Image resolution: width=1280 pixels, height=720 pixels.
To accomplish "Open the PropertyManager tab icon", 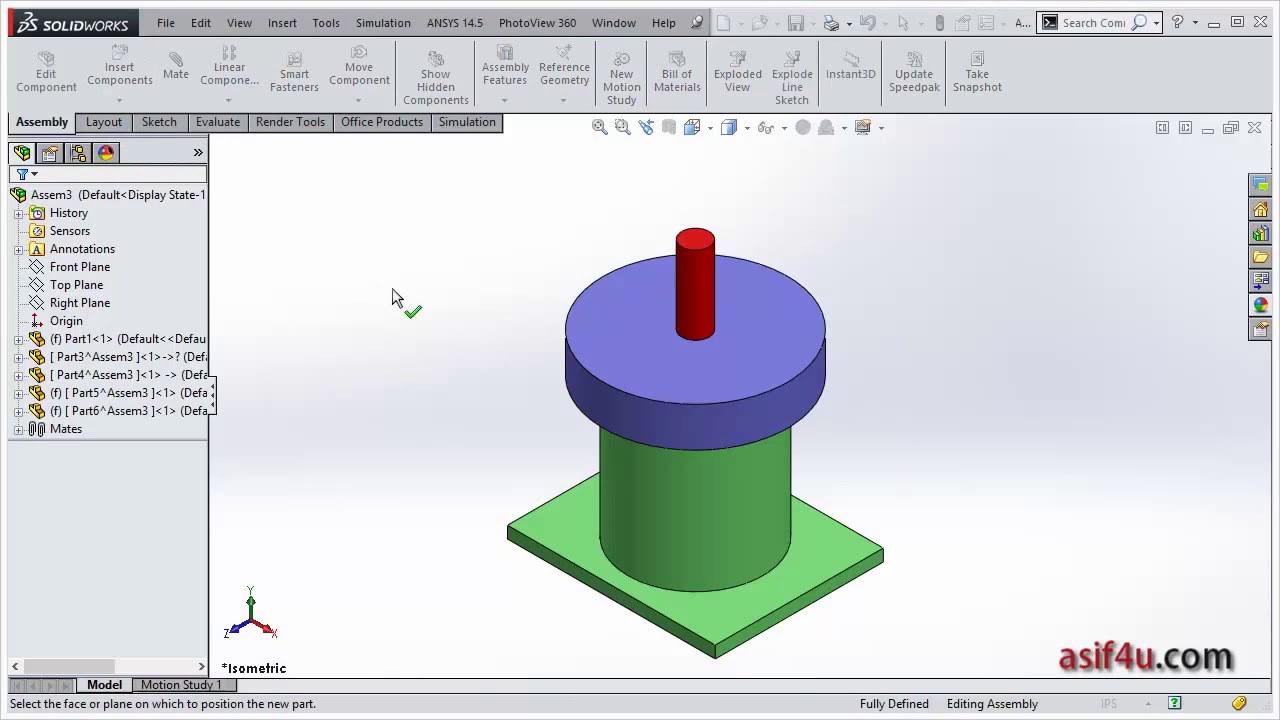I will [50, 153].
